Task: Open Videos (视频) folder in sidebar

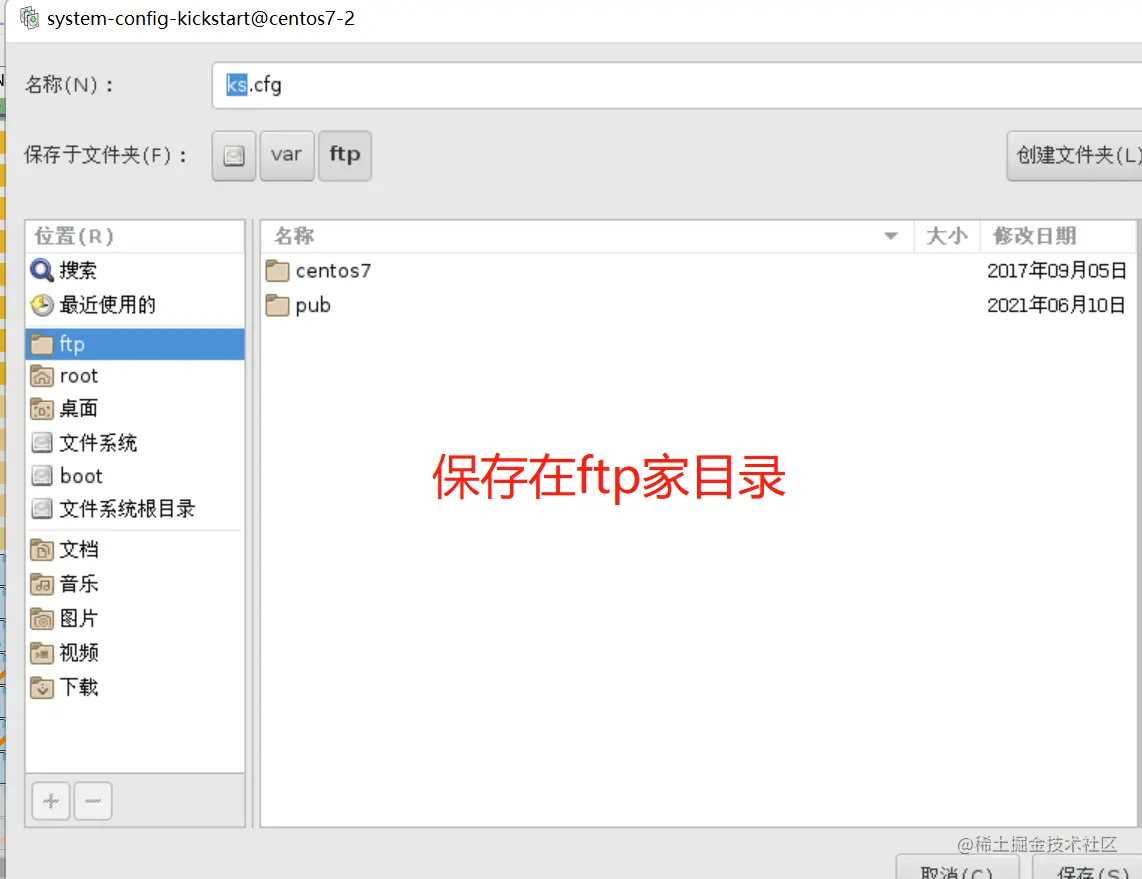Action: click(x=135, y=653)
